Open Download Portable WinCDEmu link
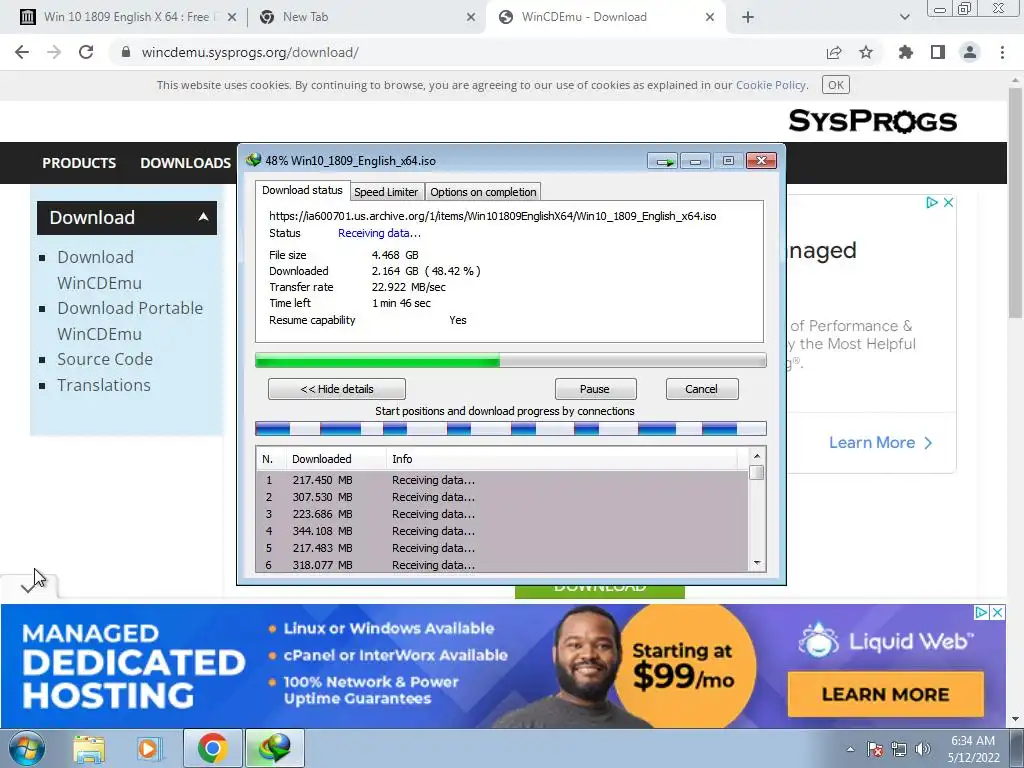This screenshot has width=1024, height=768. [x=130, y=321]
